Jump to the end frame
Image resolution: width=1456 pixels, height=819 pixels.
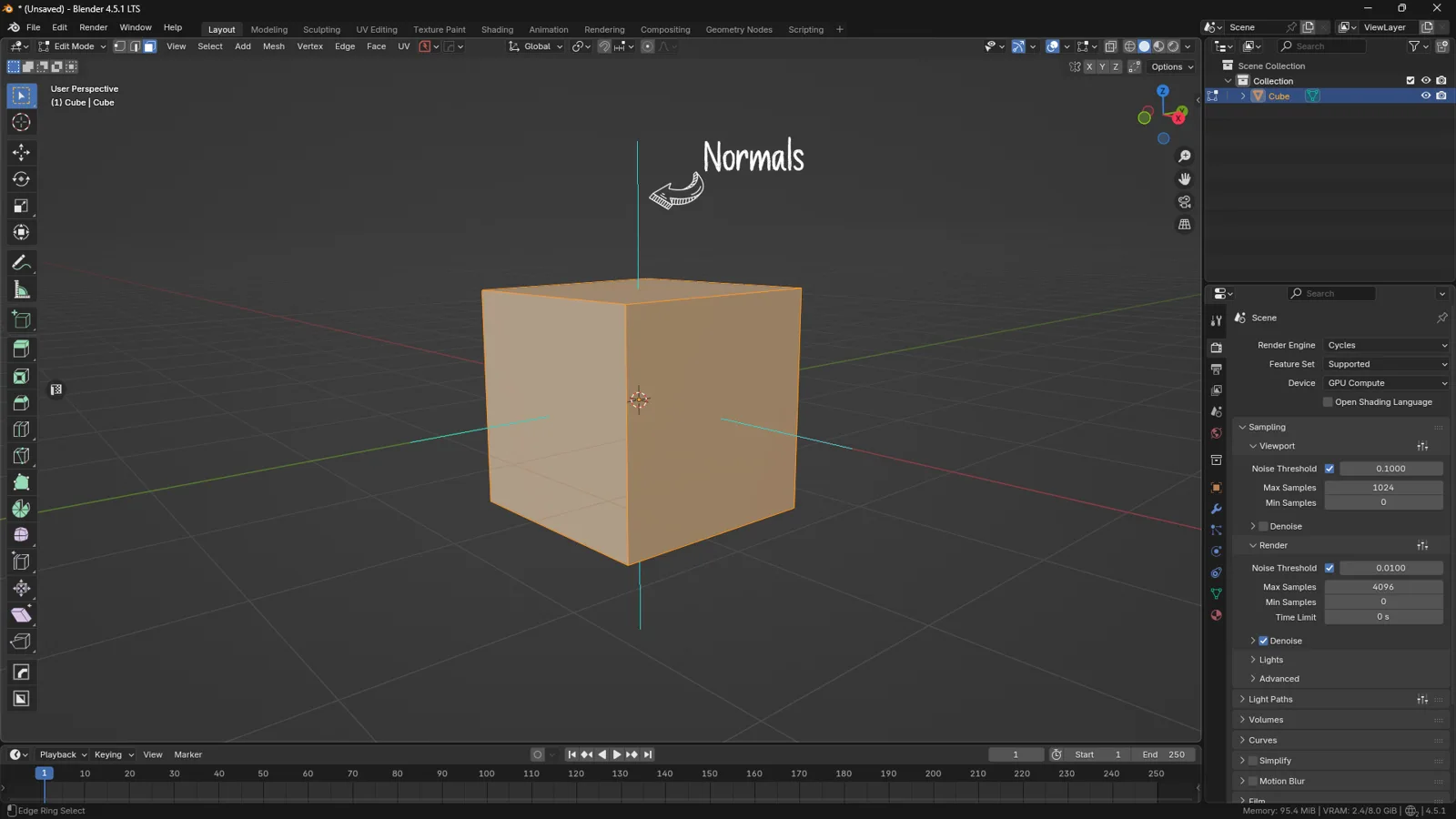[x=648, y=754]
